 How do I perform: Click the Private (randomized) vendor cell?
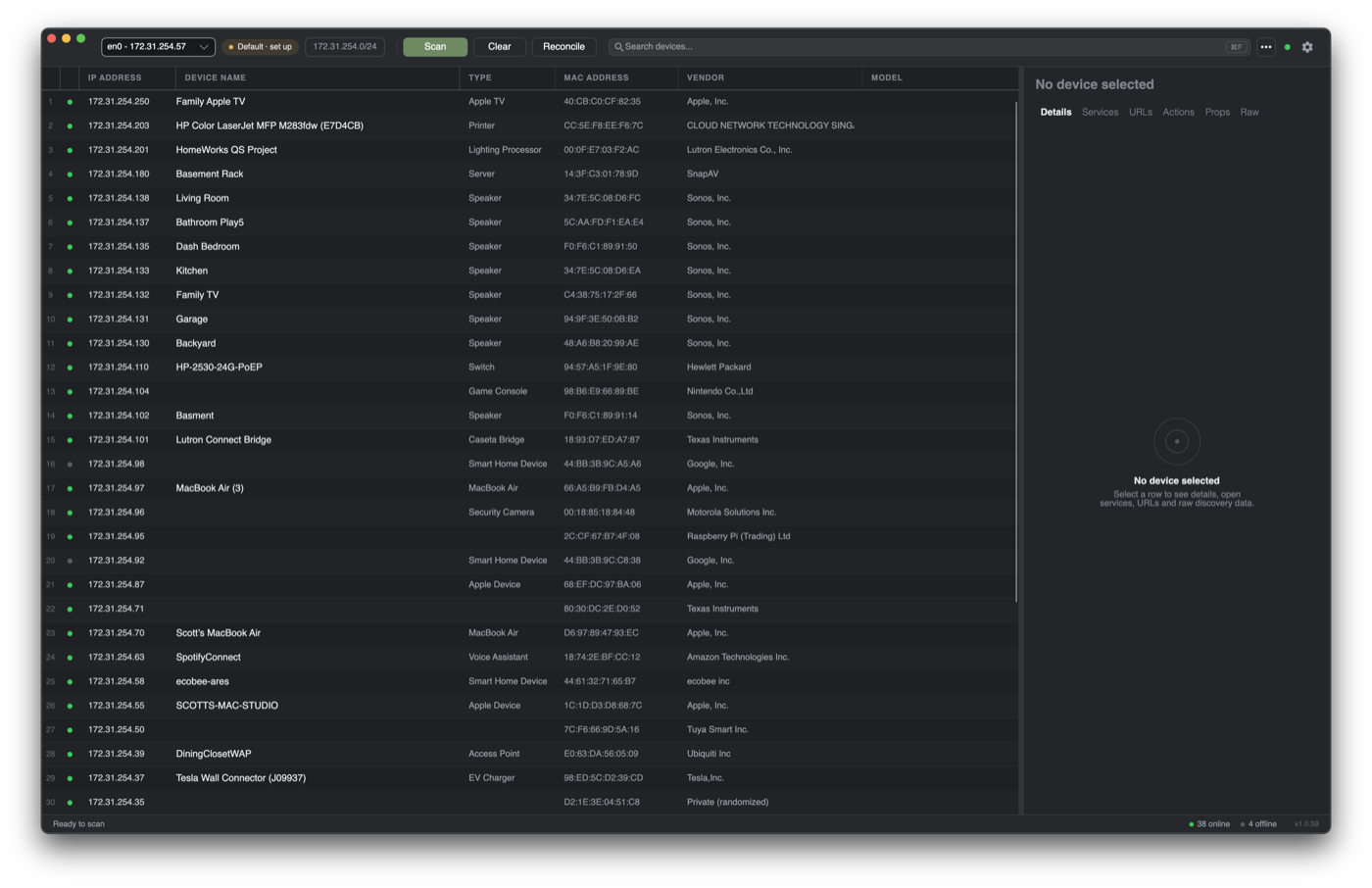tap(727, 803)
